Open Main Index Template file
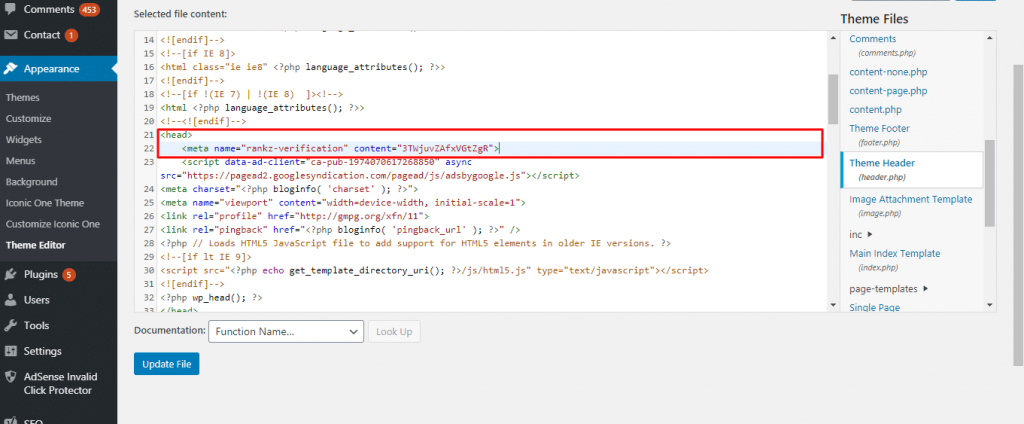The width and height of the screenshot is (1024, 424). (894, 253)
